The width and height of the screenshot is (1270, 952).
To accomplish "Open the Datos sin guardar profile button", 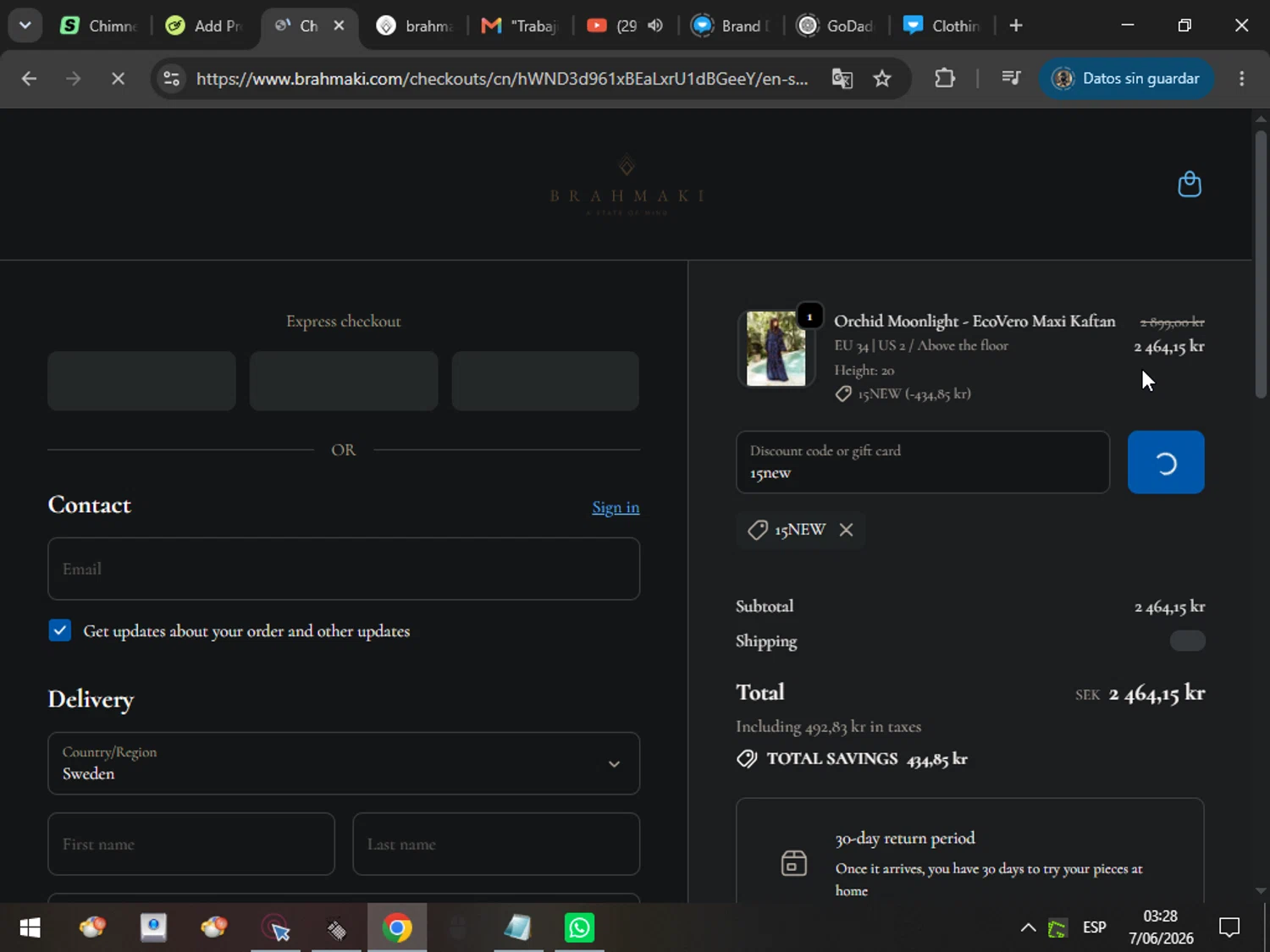I will (1126, 79).
